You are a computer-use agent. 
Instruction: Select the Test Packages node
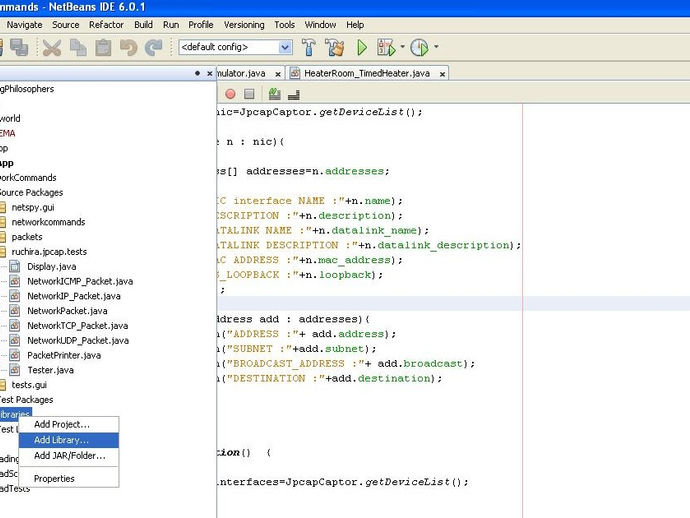pyautogui.click(x=26, y=400)
